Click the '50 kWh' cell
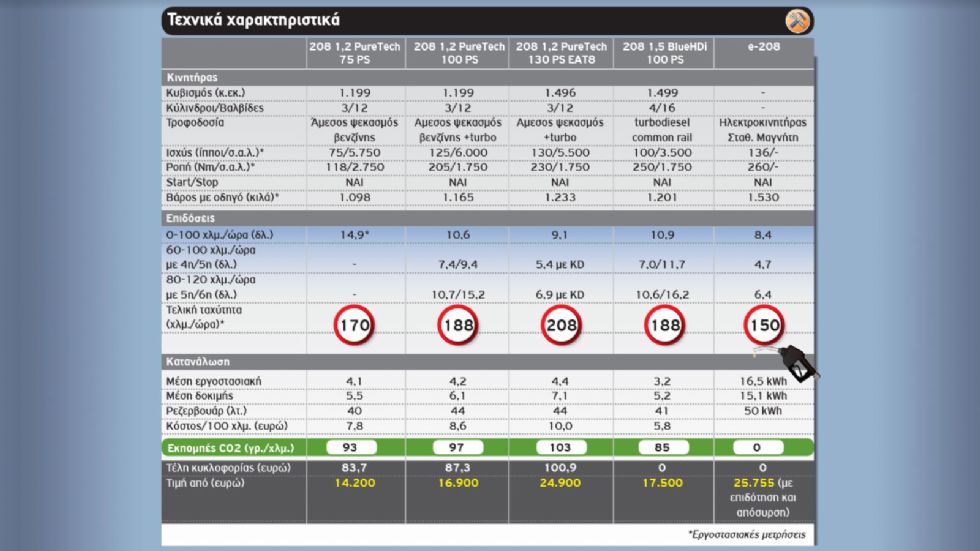The image size is (980, 551). (763, 410)
